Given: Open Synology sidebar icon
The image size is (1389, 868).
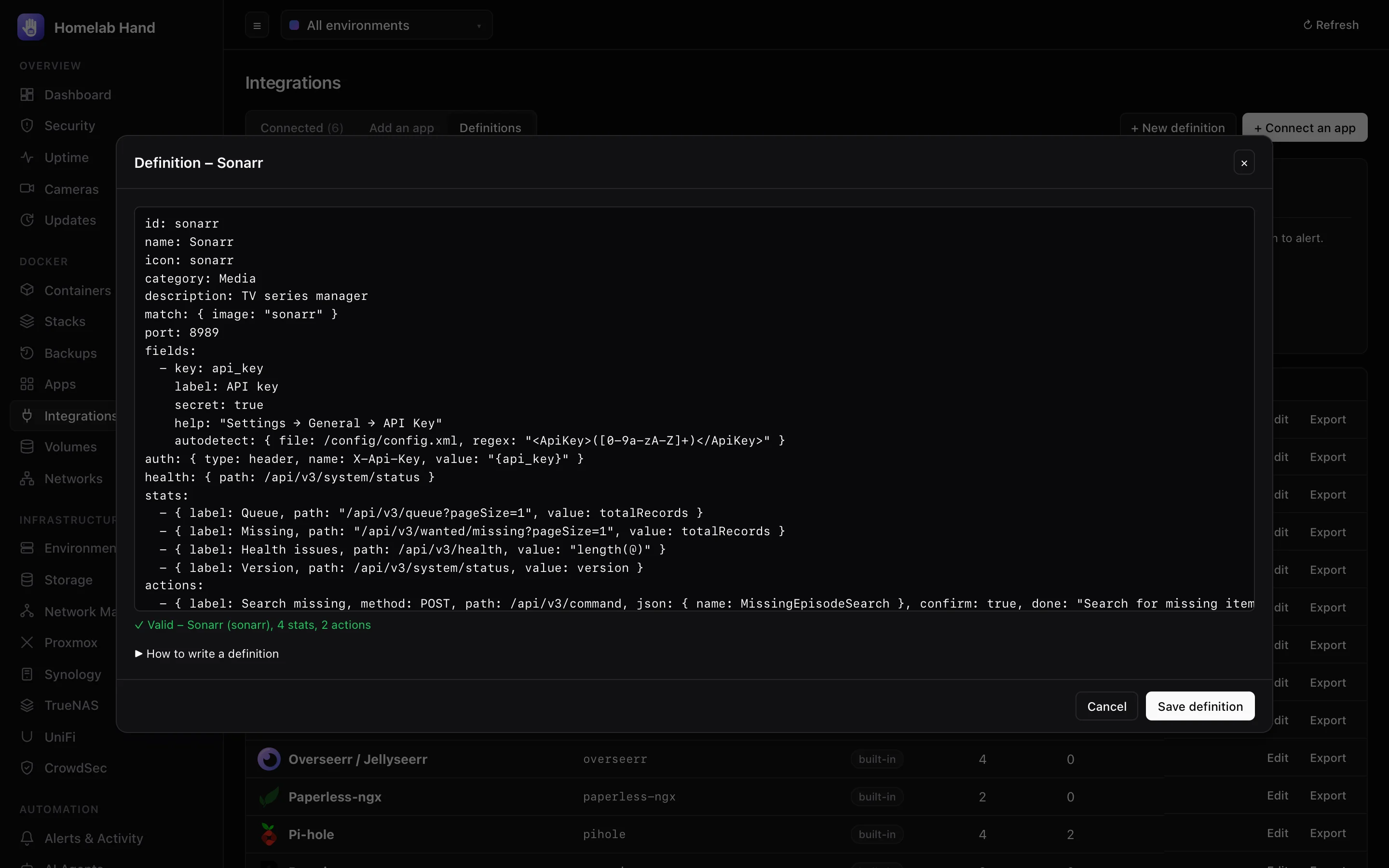Looking at the screenshot, I should tap(27, 674).
